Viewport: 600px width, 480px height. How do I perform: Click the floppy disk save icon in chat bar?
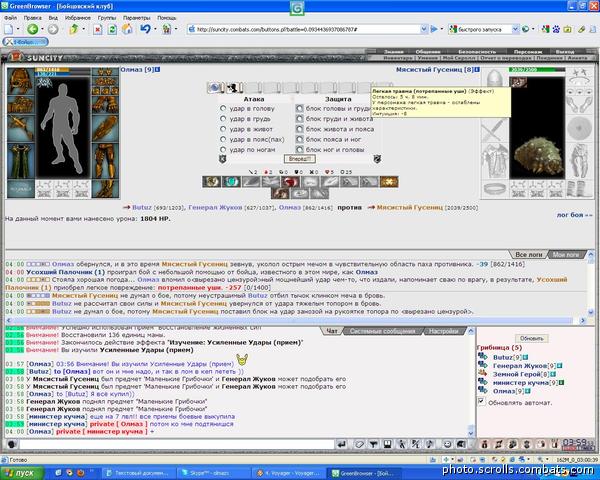point(387,444)
